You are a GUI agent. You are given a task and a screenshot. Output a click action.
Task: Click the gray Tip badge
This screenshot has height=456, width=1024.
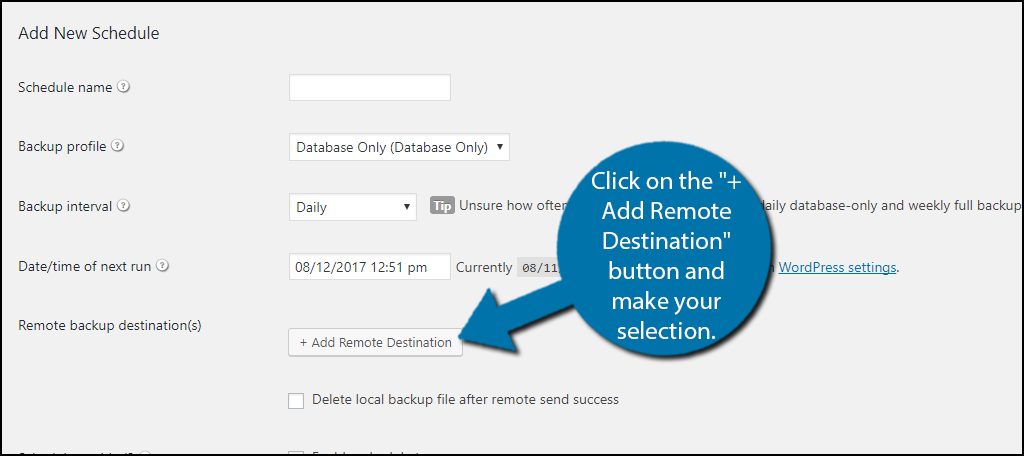coord(442,205)
